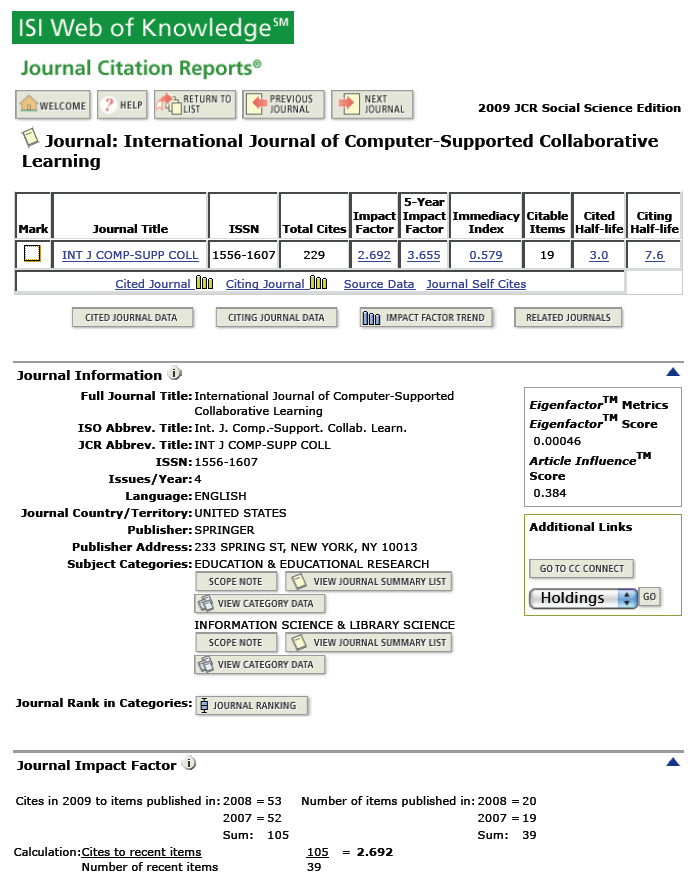Click the Eigenfactor Score 0.00046
696x893 pixels.
[x=557, y=441]
